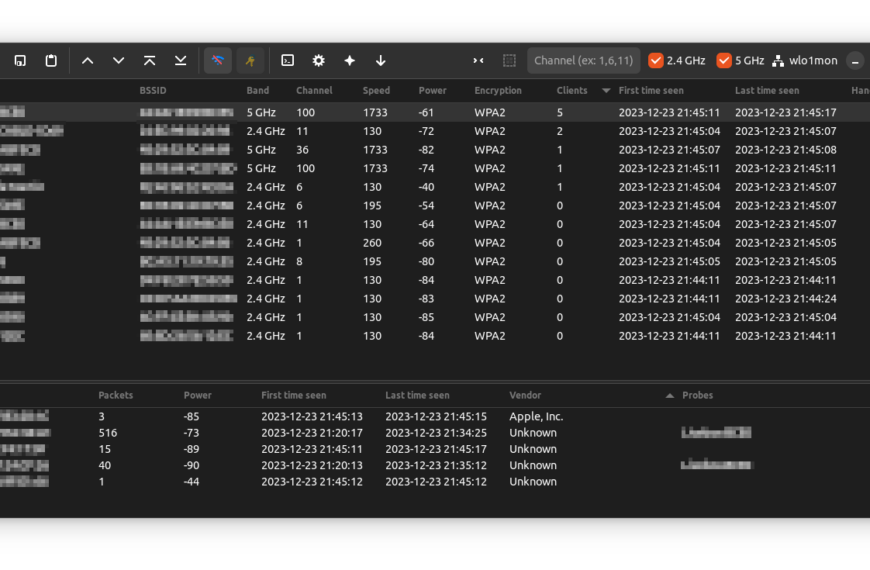
Task: Click client first seen 2023-12-23 21:20:17
Action: click(312, 433)
